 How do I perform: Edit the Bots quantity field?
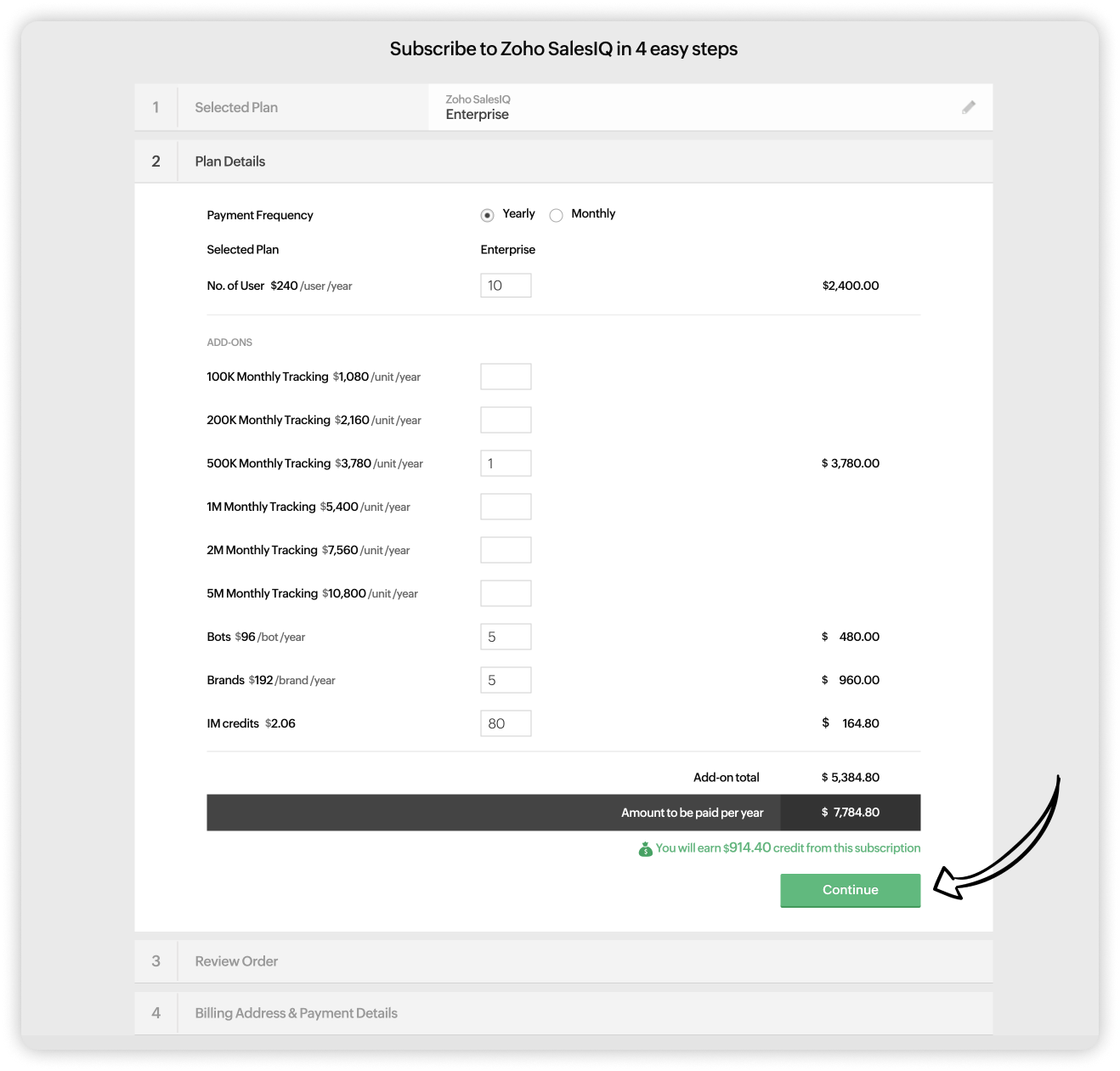point(506,637)
